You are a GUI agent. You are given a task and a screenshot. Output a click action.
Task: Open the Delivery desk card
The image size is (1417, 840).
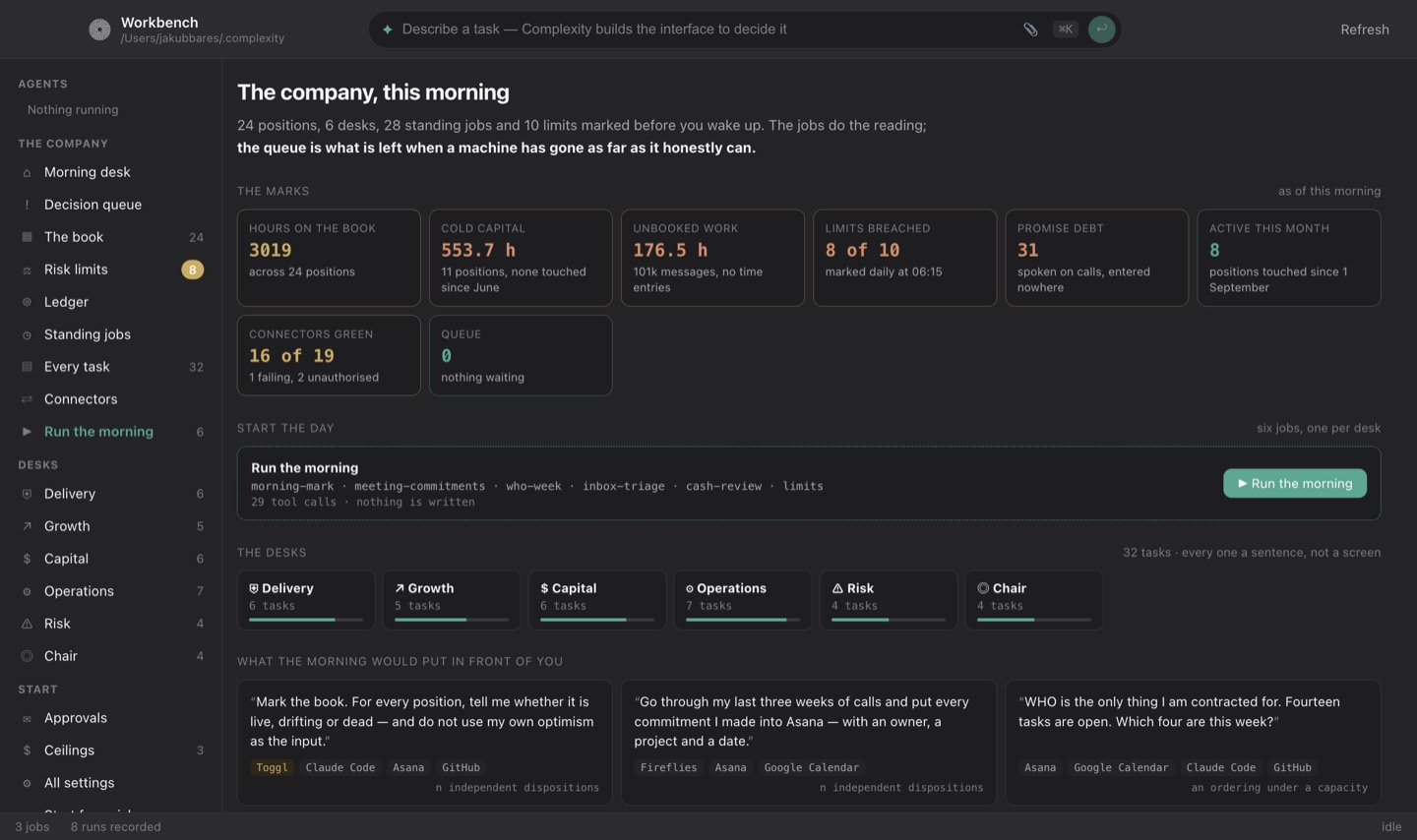coord(306,600)
